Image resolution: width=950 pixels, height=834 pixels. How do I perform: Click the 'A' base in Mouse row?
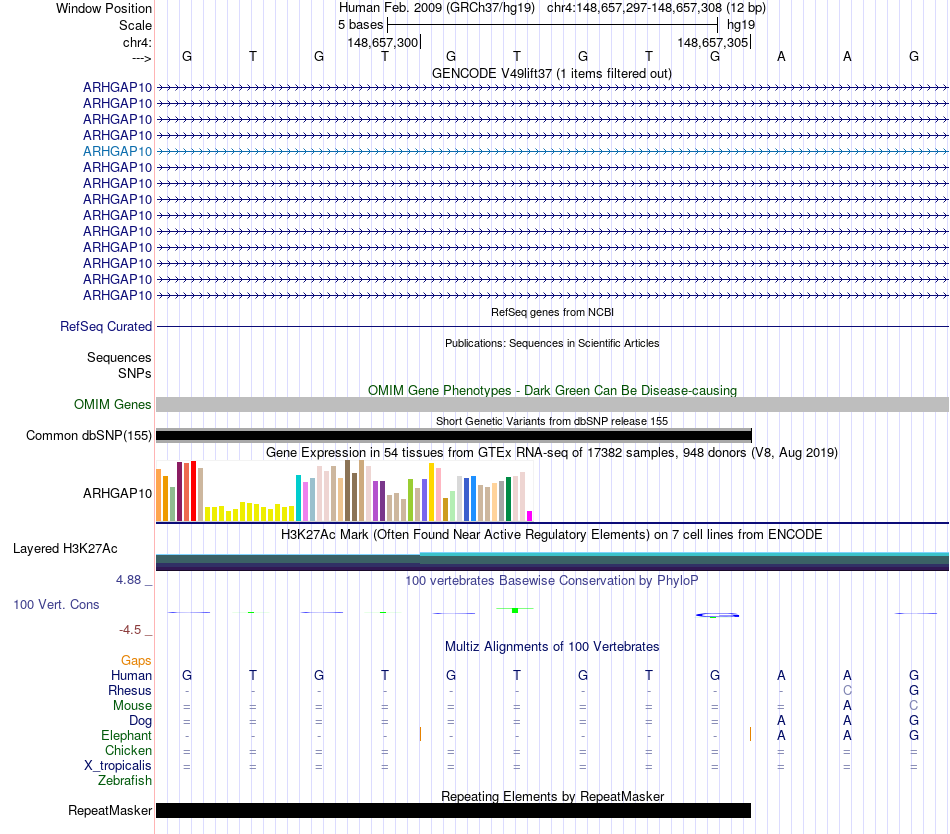click(x=847, y=706)
